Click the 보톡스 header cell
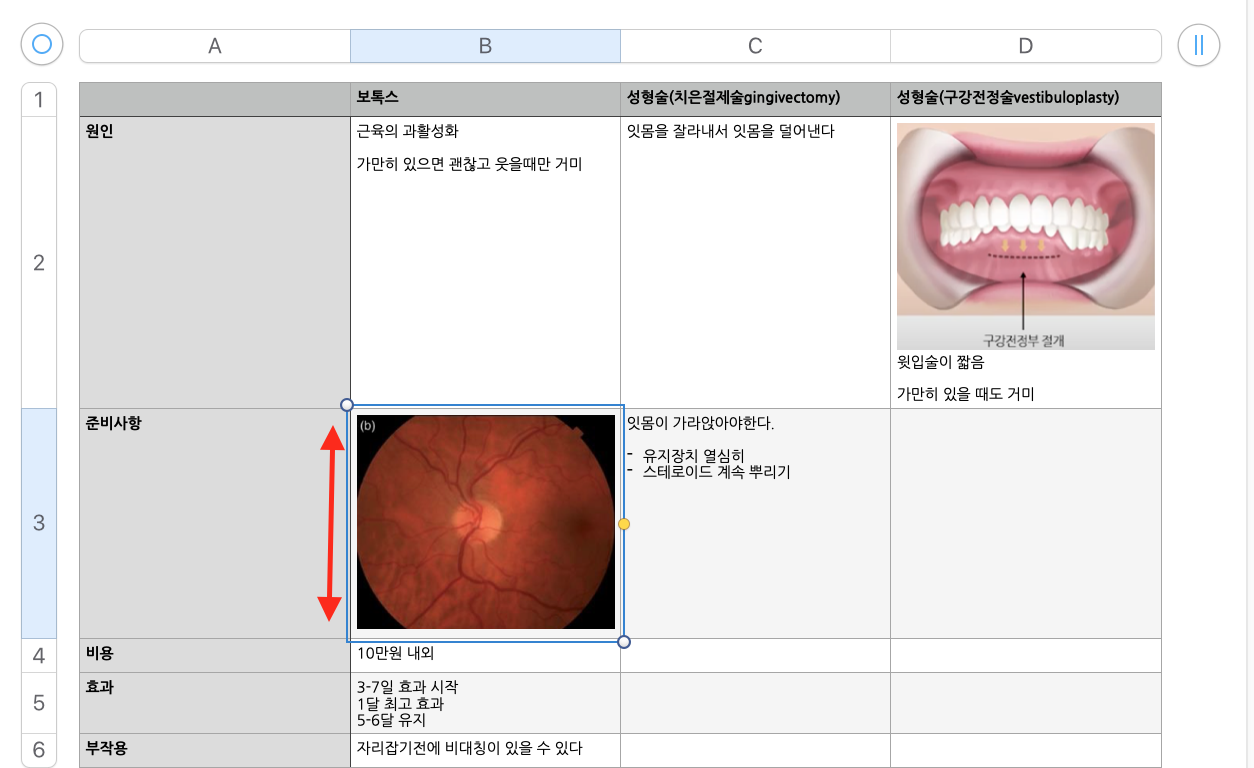 (485, 99)
